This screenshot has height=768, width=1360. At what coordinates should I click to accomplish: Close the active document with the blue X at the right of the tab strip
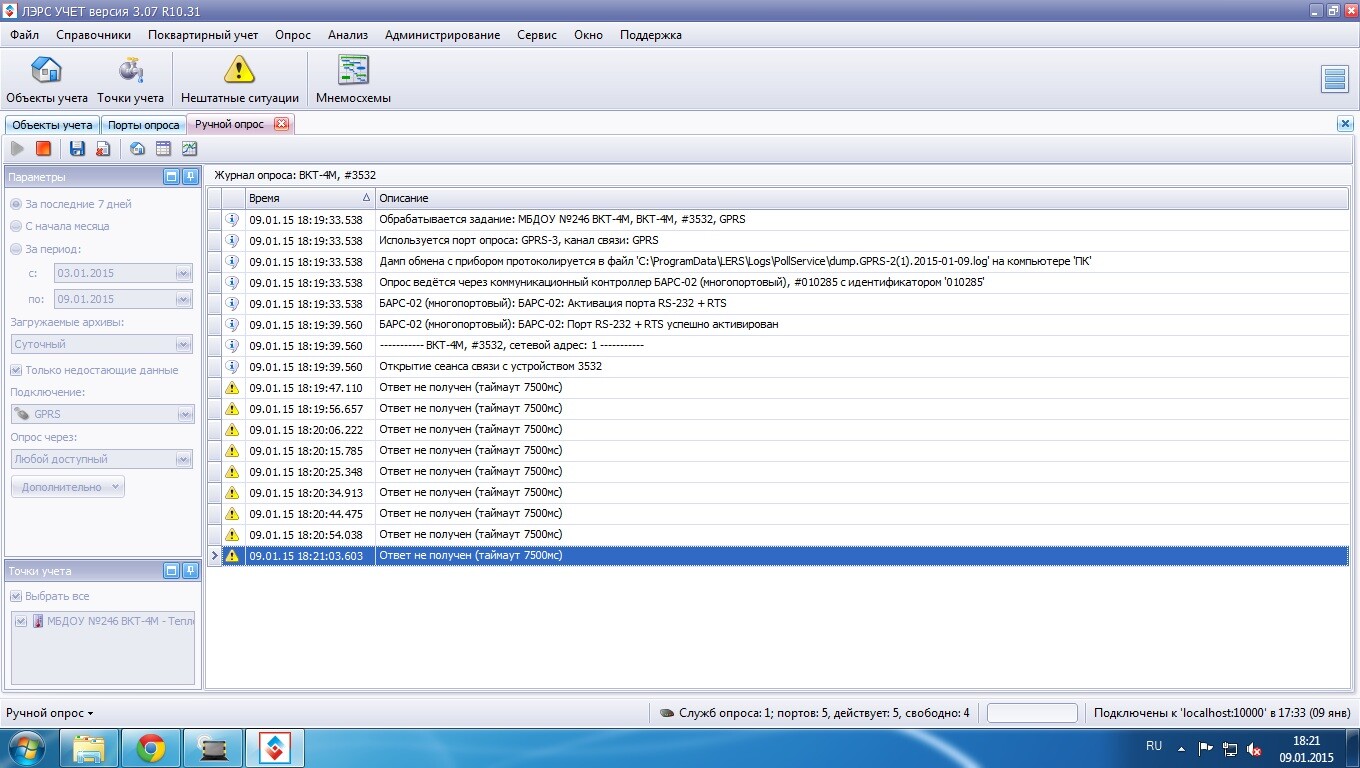(1345, 124)
